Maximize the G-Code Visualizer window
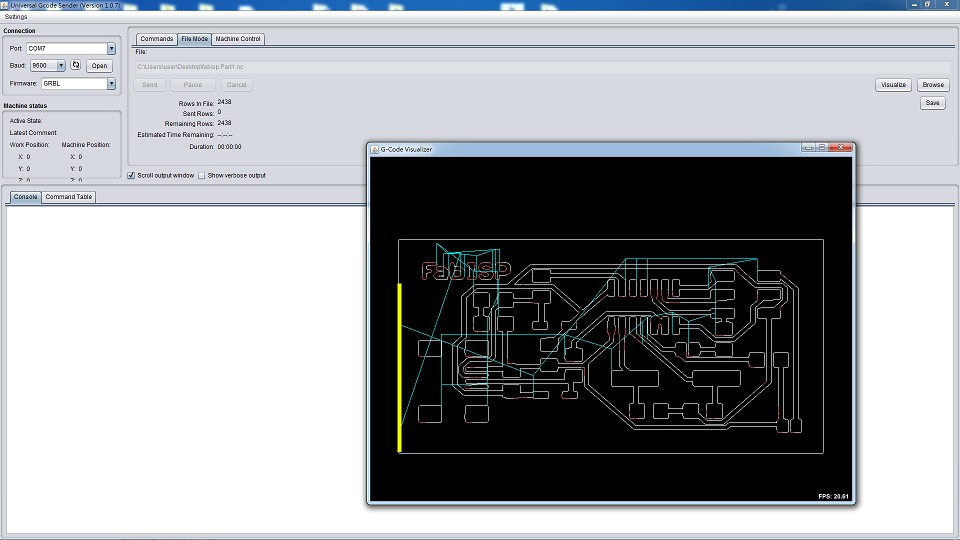Image resolution: width=960 pixels, height=540 pixels. (x=822, y=148)
